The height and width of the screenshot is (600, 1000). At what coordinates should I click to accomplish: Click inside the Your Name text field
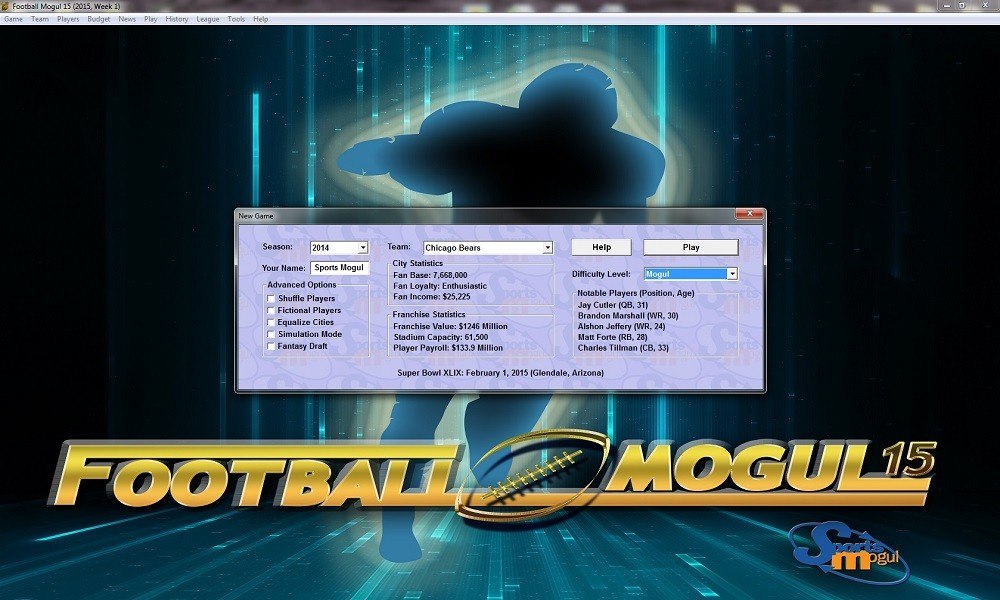(x=340, y=267)
